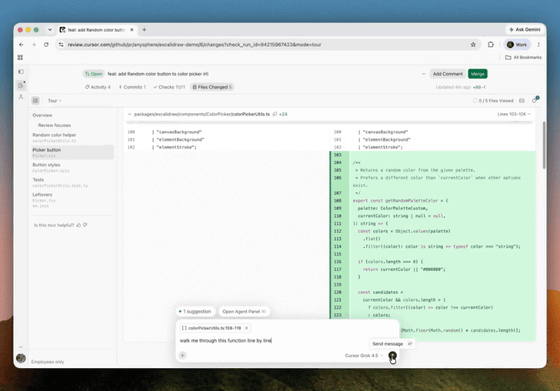Switch to the Commits tab
The height and width of the screenshot is (391, 560).
[x=132, y=87]
